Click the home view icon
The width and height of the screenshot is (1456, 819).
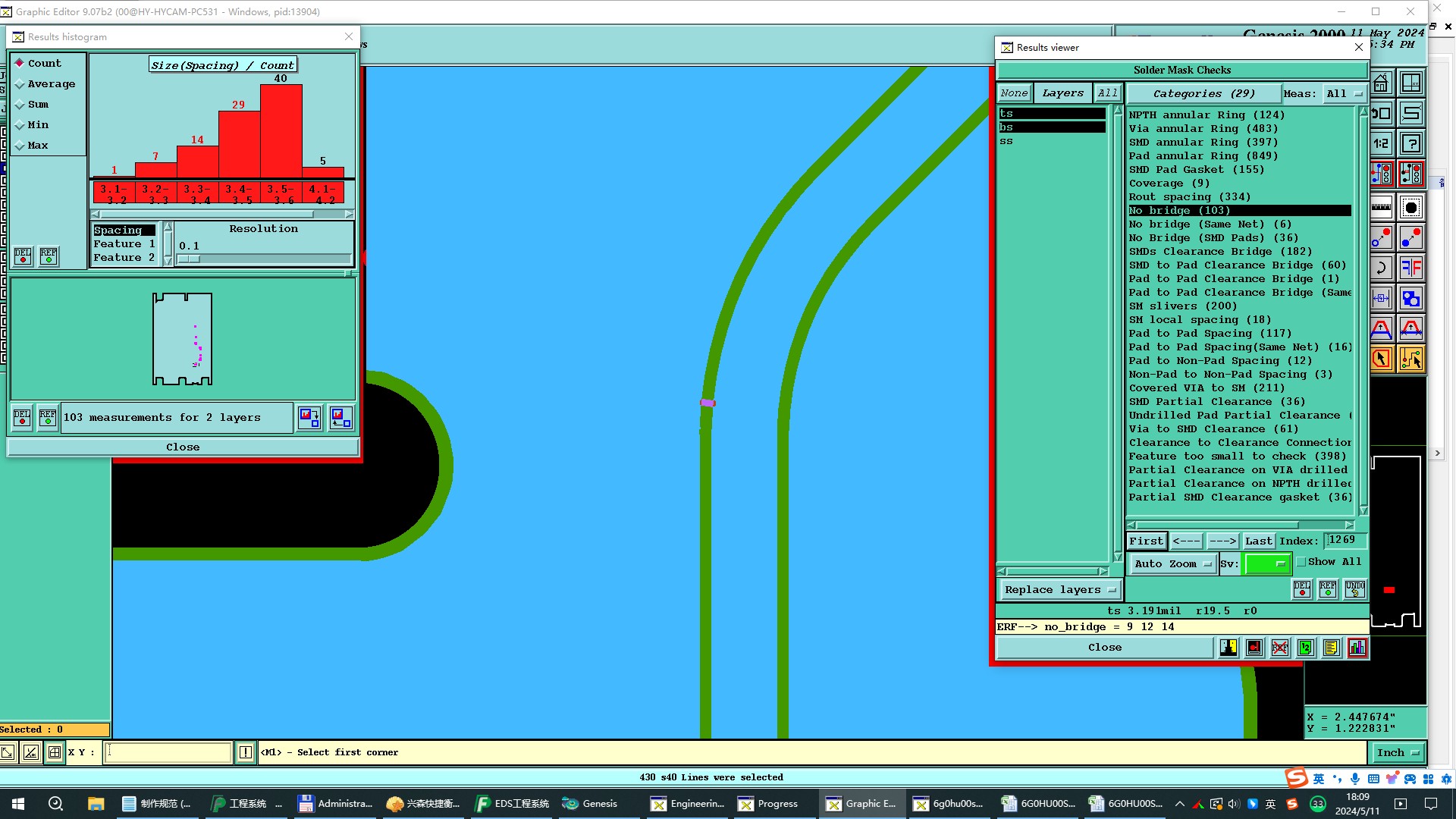point(1381,83)
